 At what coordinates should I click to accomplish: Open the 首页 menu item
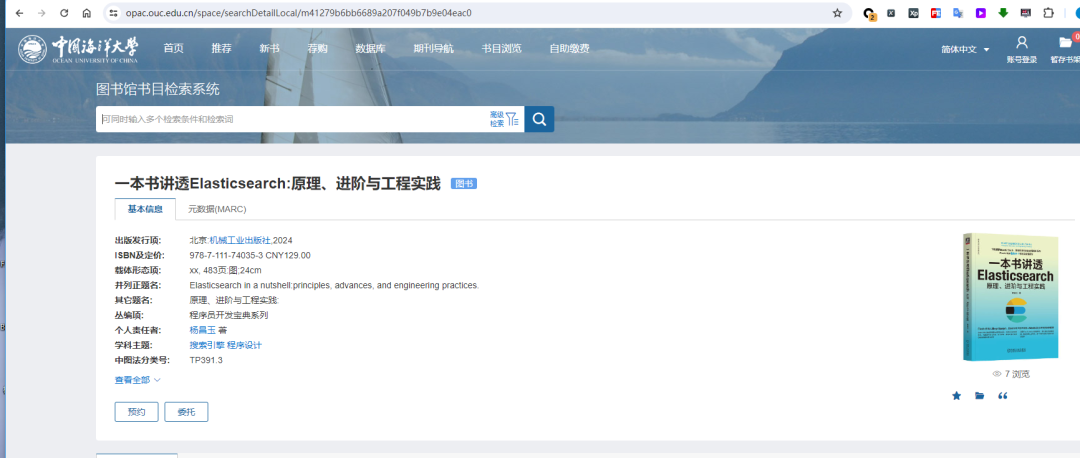point(174,48)
